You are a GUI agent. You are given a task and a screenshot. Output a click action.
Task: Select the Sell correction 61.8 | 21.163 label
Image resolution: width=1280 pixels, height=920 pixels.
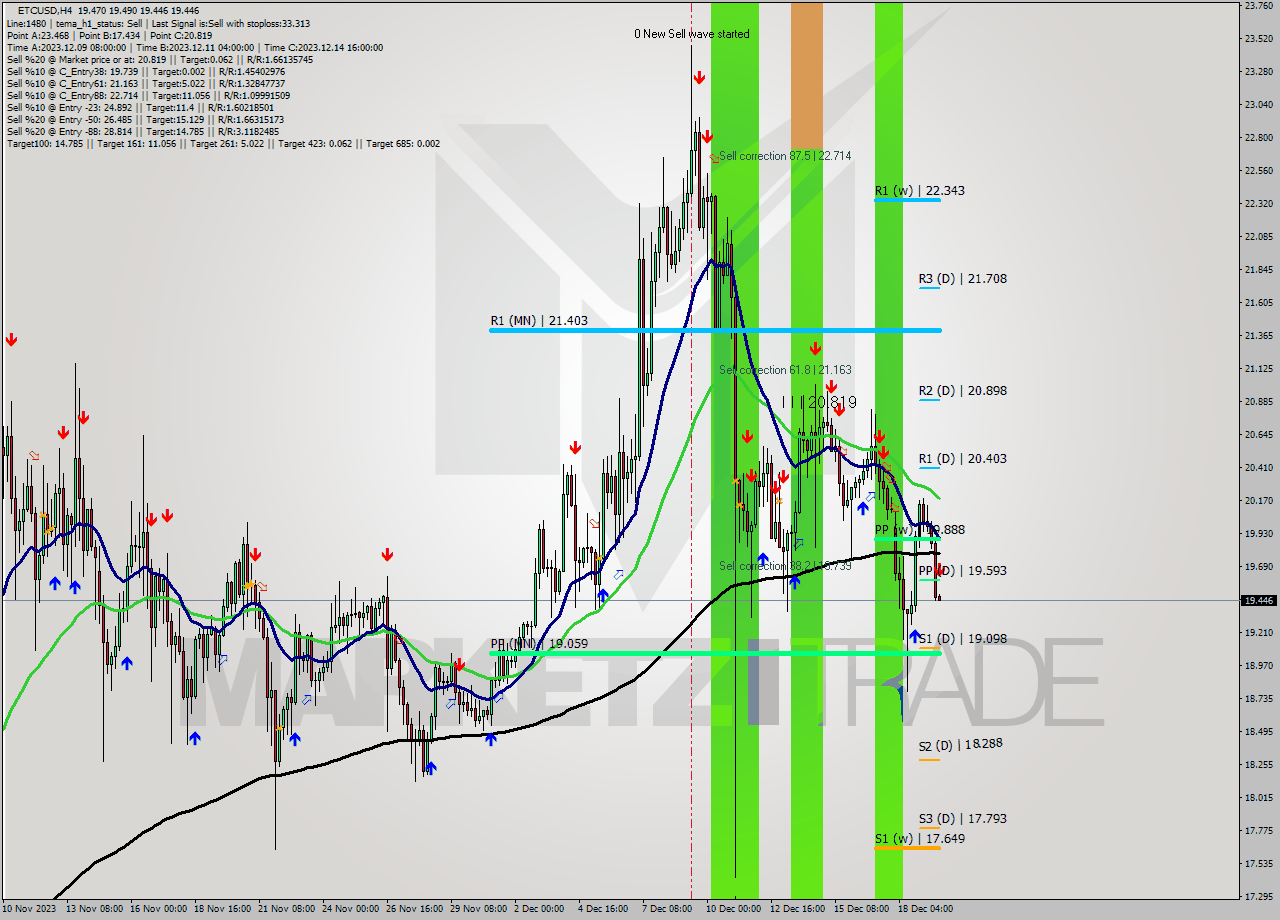785,370
